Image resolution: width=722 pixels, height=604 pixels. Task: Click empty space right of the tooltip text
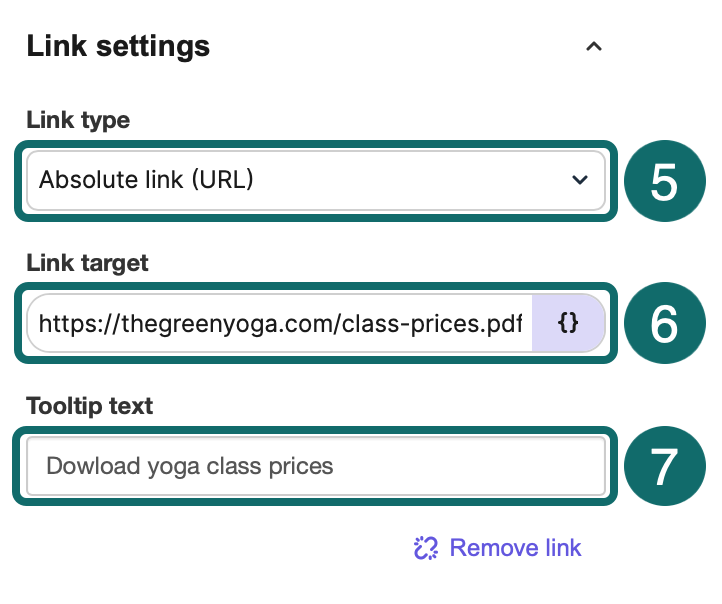tap(467, 466)
